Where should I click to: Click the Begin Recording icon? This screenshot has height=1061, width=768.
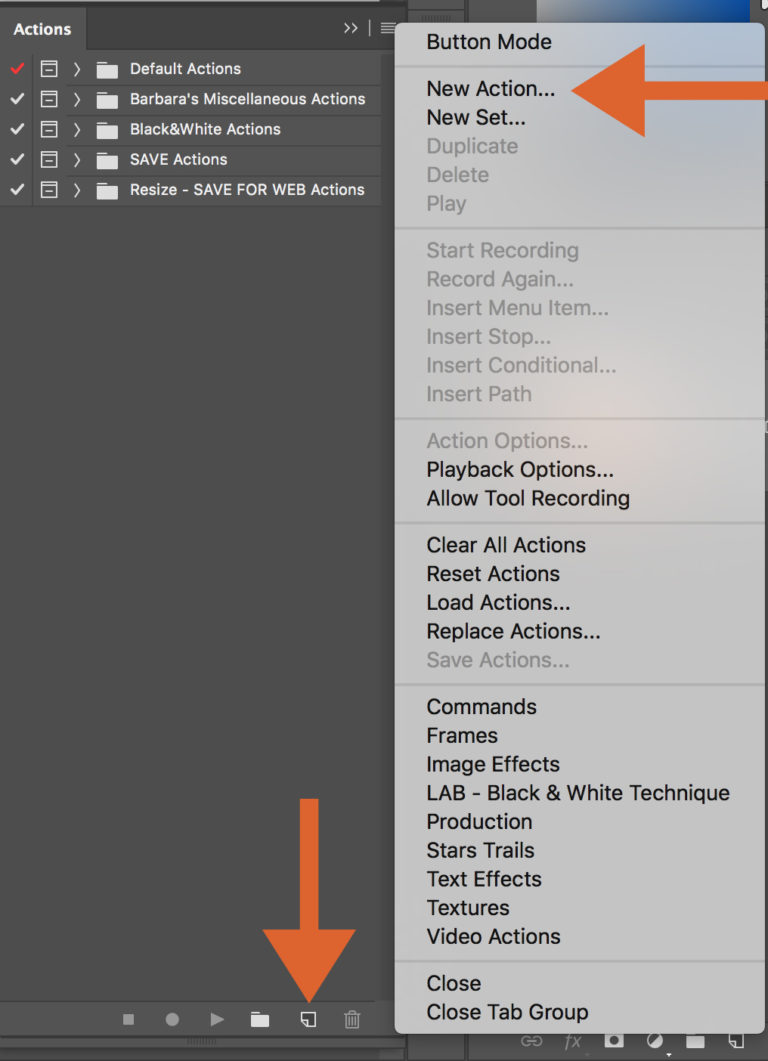coord(172,1019)
